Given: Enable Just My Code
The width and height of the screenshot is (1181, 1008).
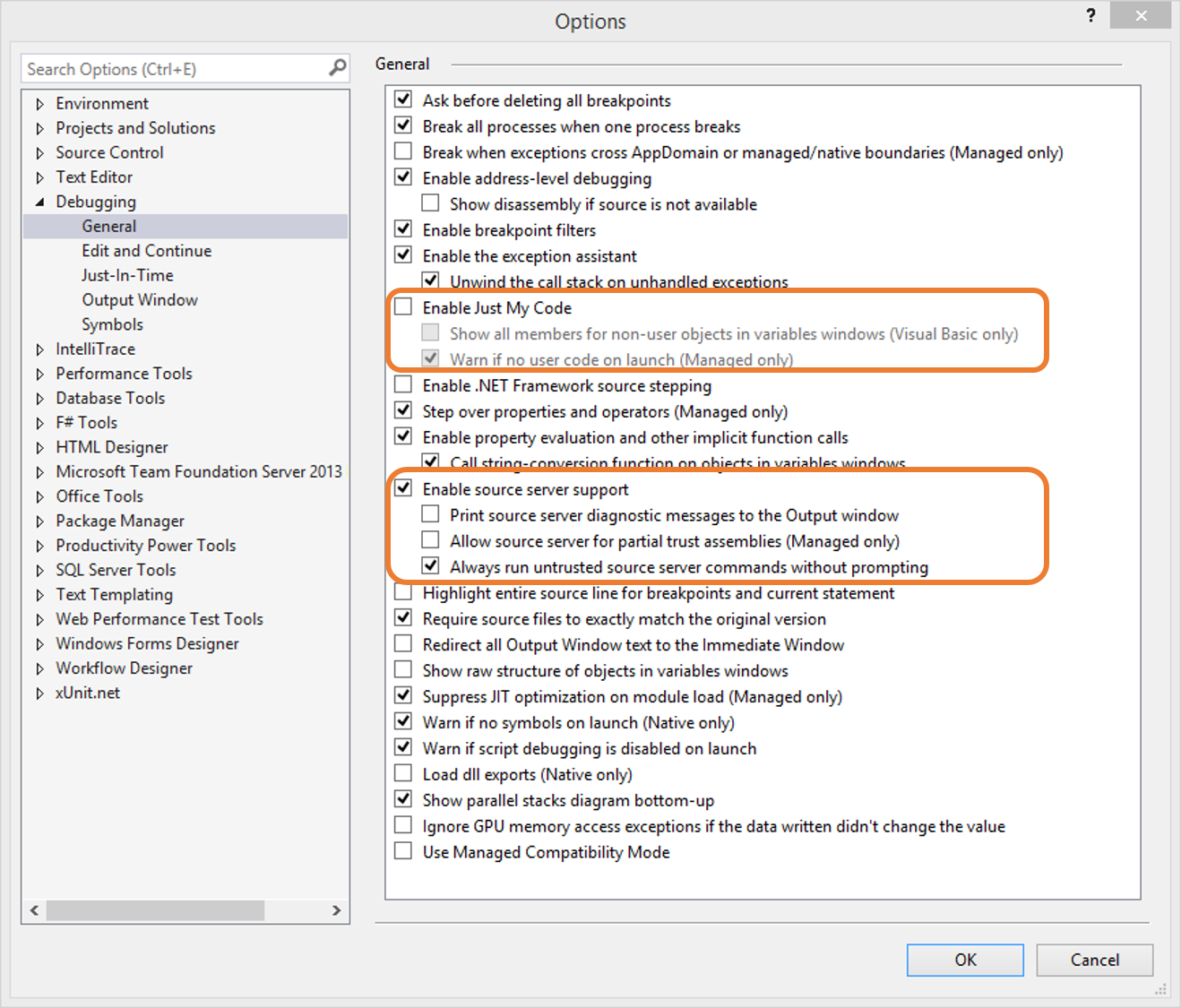Looking at the screenshot, I should tap(402, 306).
